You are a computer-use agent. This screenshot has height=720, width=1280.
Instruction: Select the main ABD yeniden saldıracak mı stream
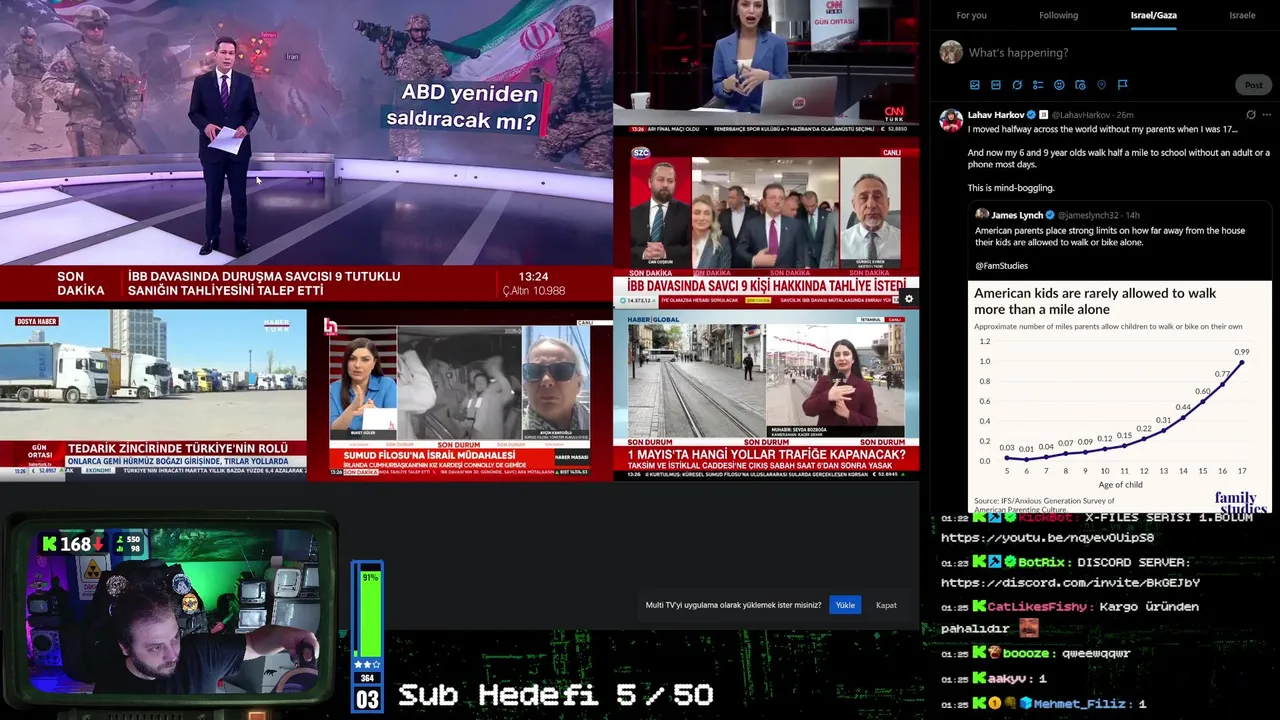pyautogui.click(x=306, y=150)
